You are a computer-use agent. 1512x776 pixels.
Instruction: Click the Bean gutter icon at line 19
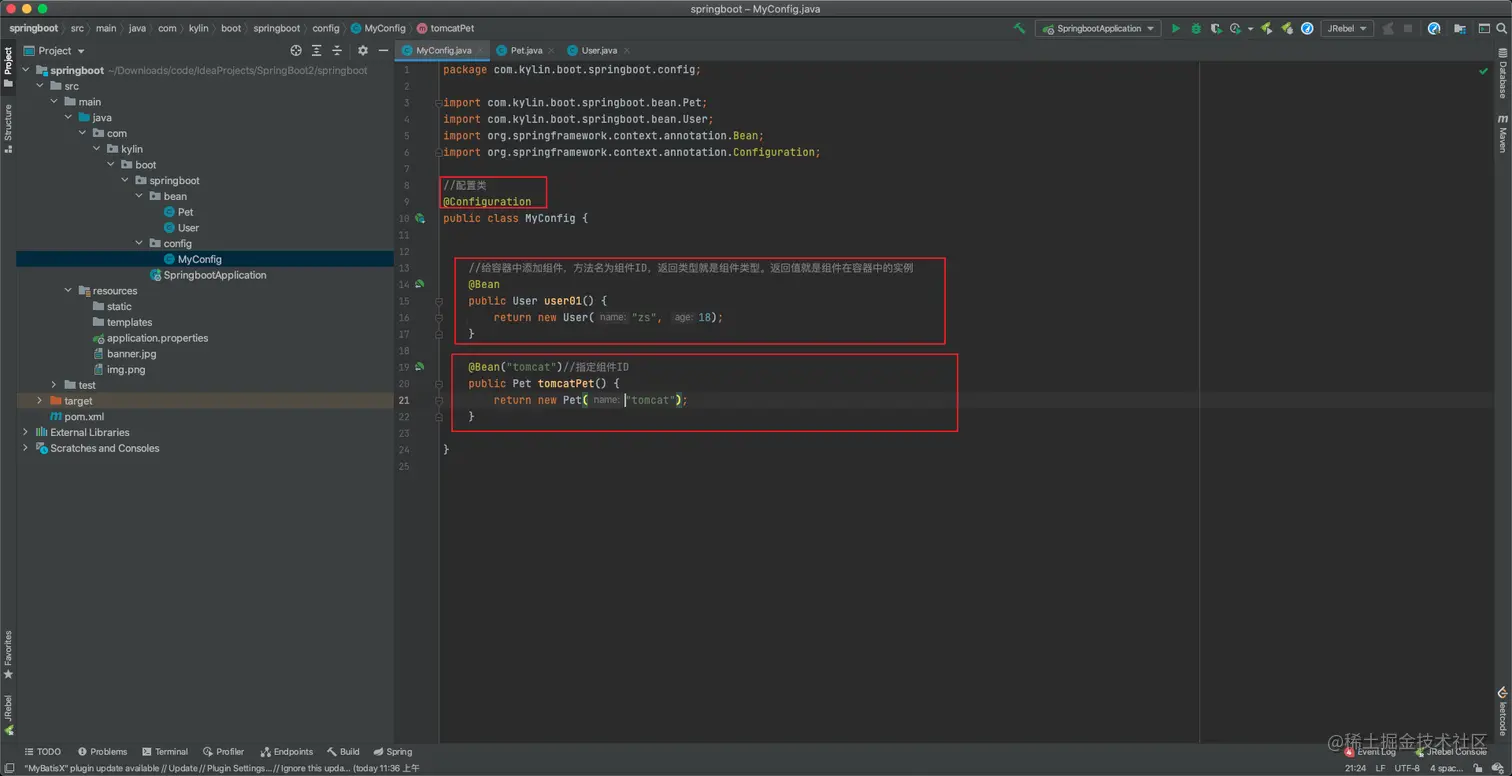420,367
